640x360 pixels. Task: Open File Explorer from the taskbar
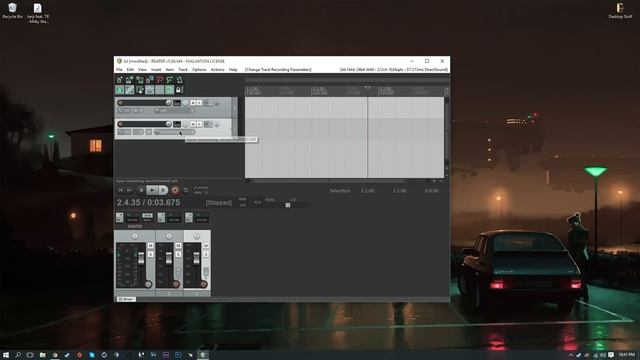42,355
